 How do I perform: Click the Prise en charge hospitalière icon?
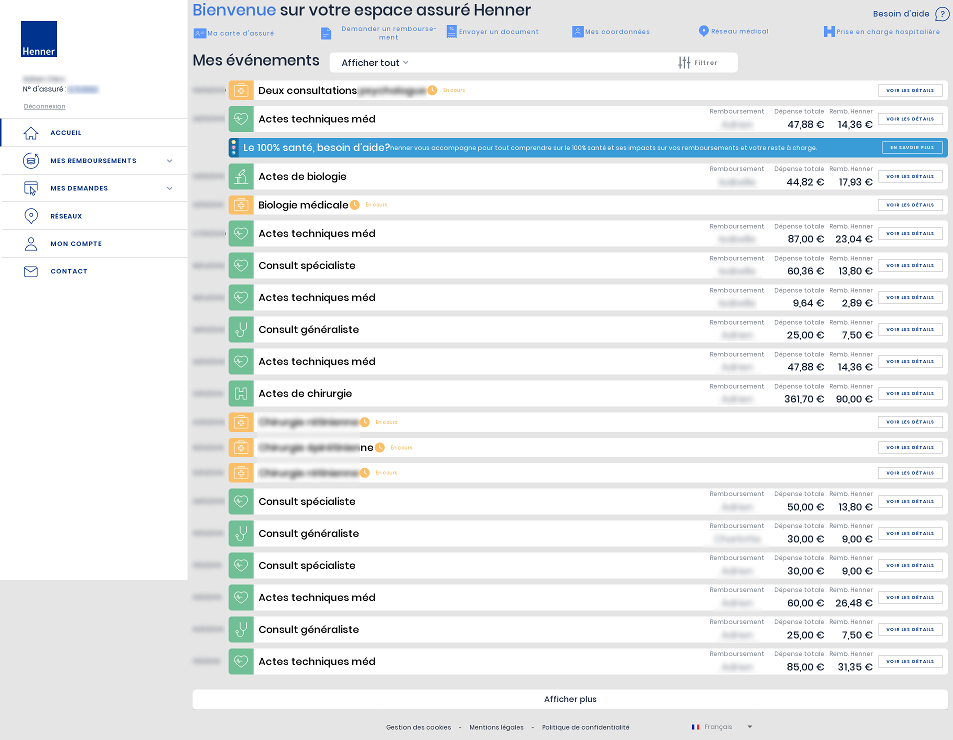click(x=829, y=32)
